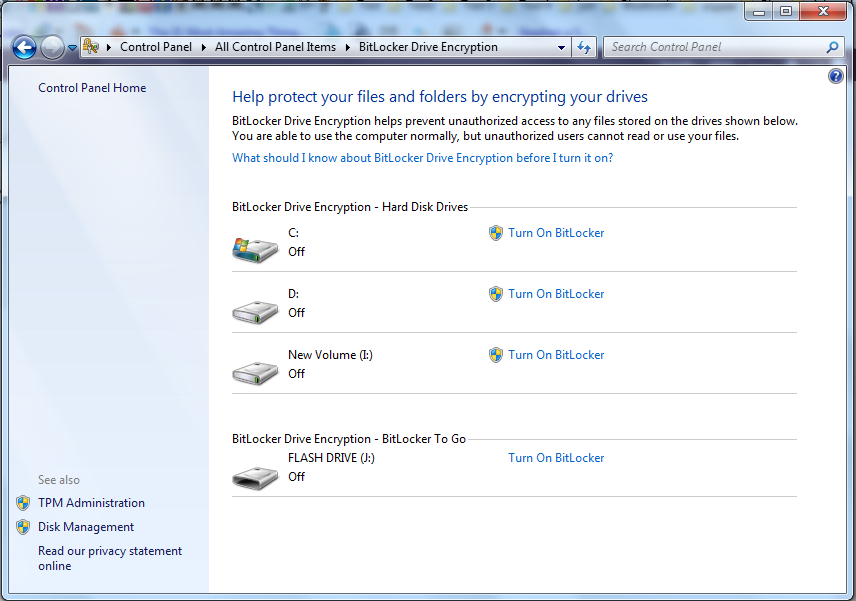Image resolution: width=856 pixels, height=601 pixels.
Task: Click the Help protect your files heading
Action: pos(440,97)
